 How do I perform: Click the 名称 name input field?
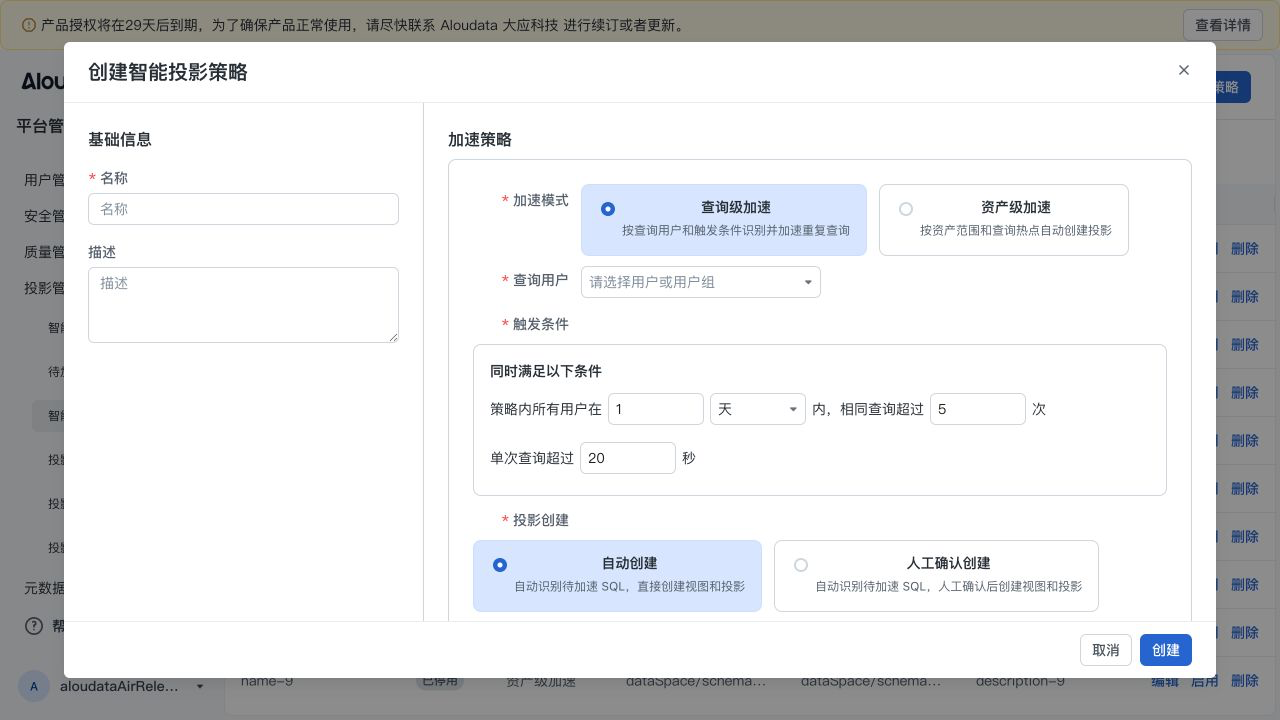(x=243, y=209)
